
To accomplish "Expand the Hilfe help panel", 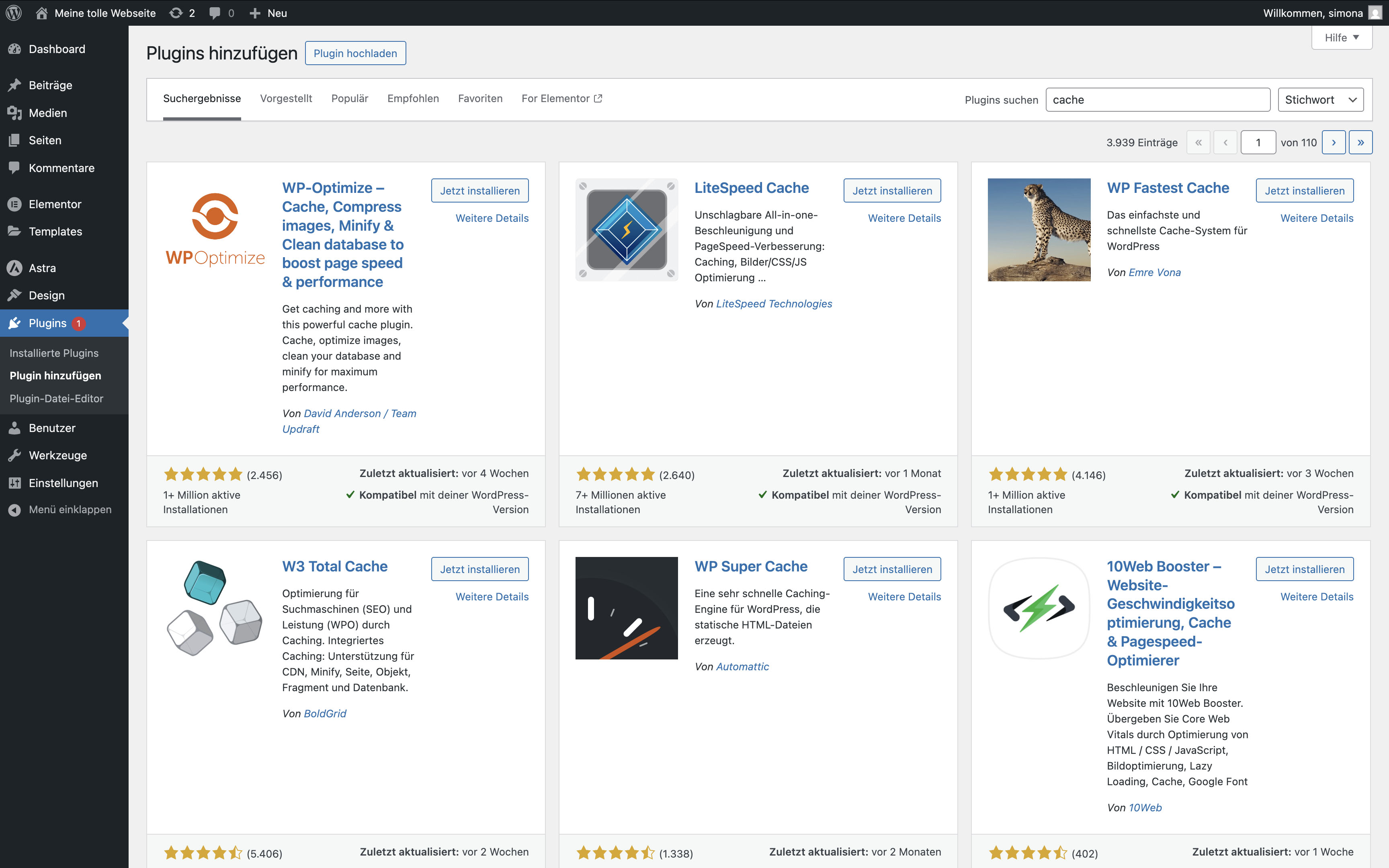I will (1341, 38).
